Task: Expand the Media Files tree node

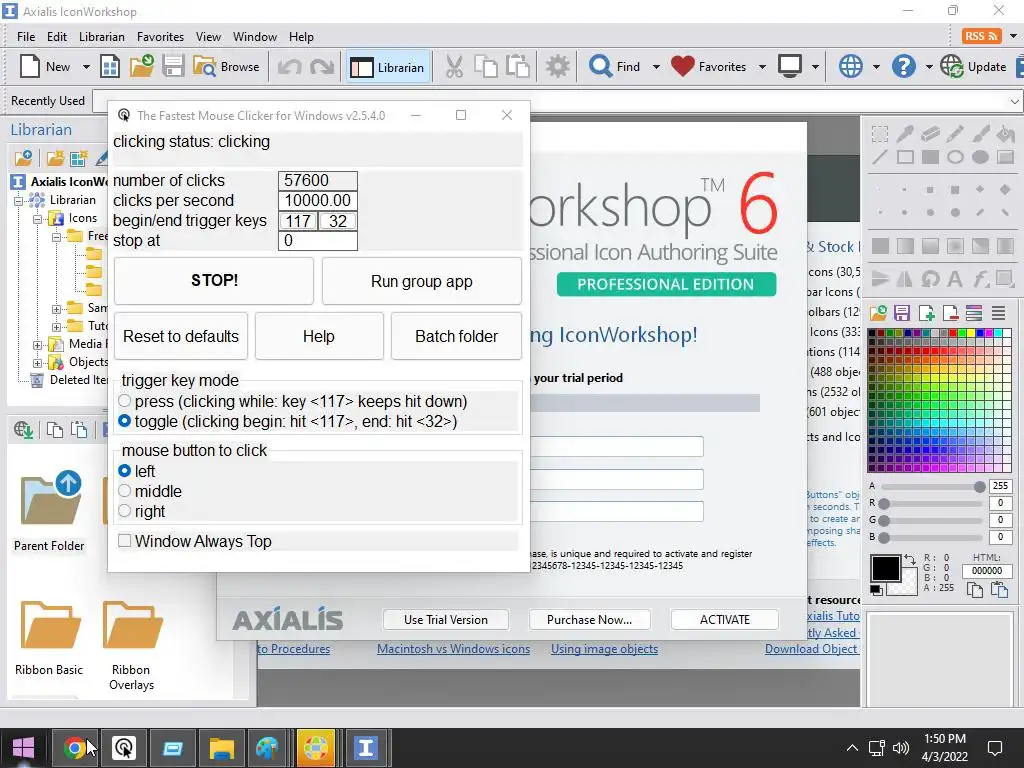Action: [37, 344]
